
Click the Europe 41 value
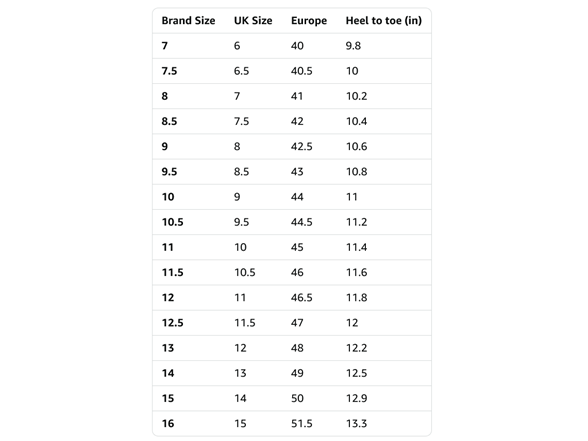[297, 96]
